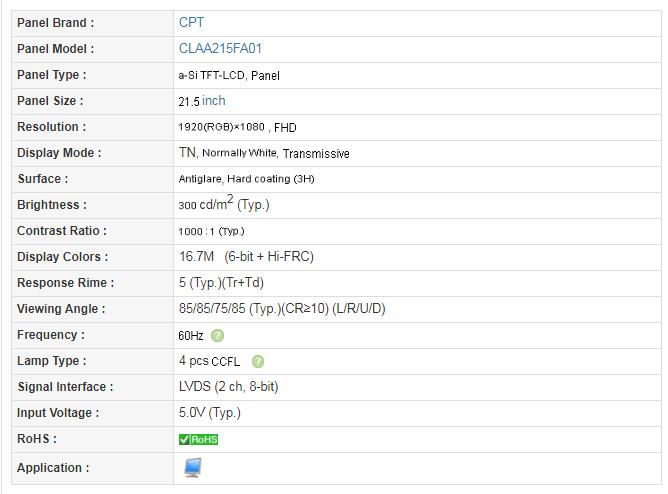Select the 'Lamp Type :' label

(52, 361)
